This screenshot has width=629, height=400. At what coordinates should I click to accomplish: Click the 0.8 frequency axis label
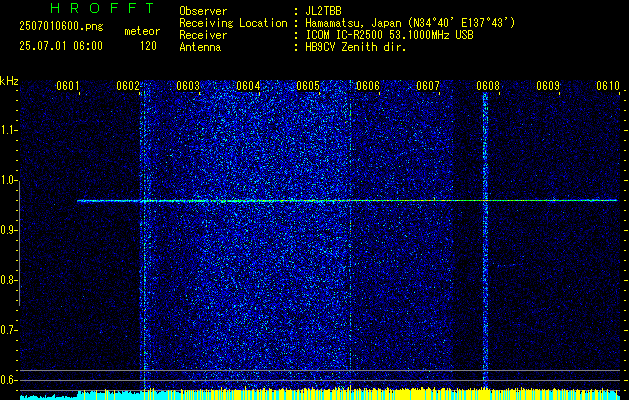coord(8,280)
